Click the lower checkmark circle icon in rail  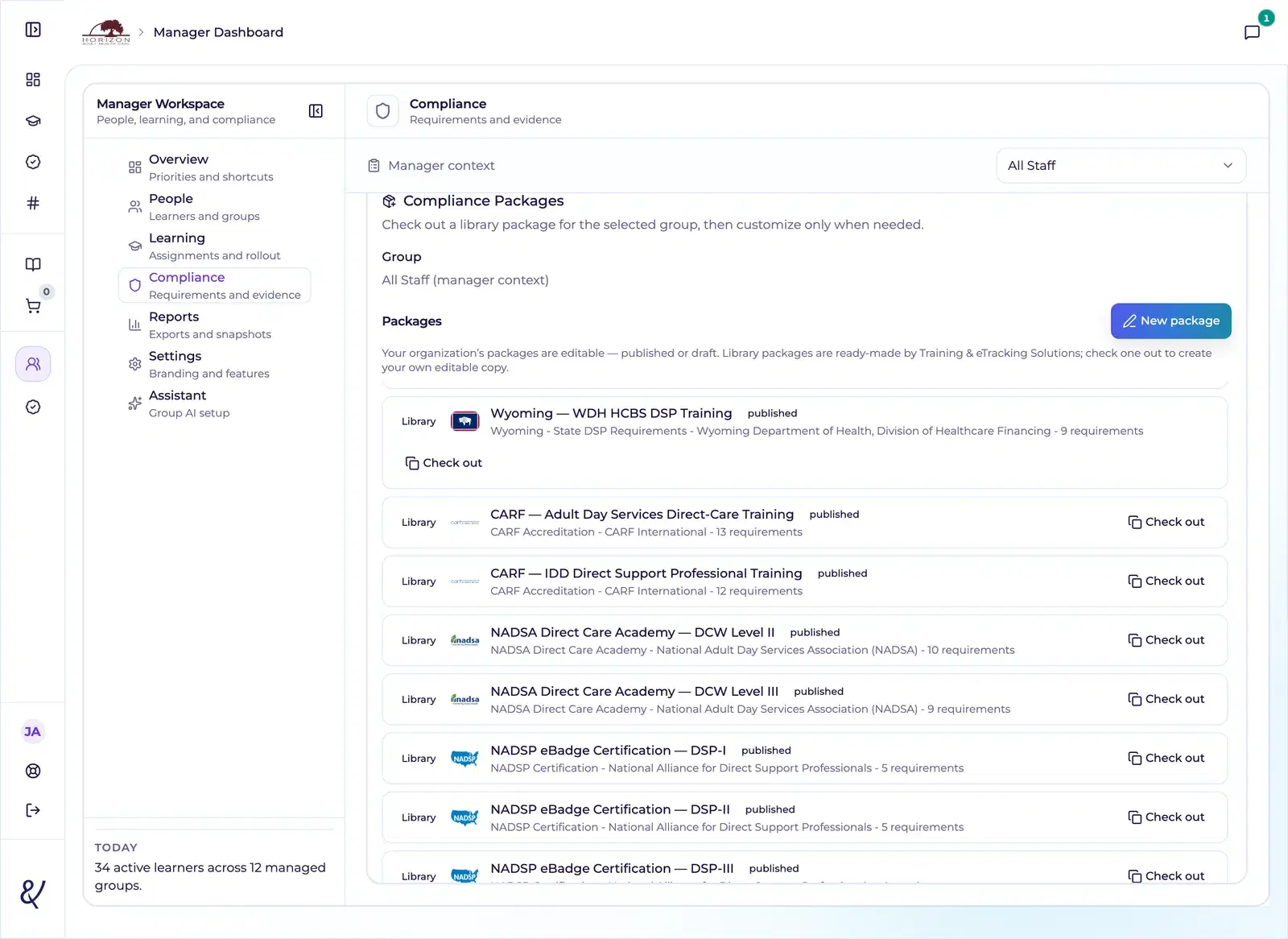pyautogui.click(x=33, y=407)
